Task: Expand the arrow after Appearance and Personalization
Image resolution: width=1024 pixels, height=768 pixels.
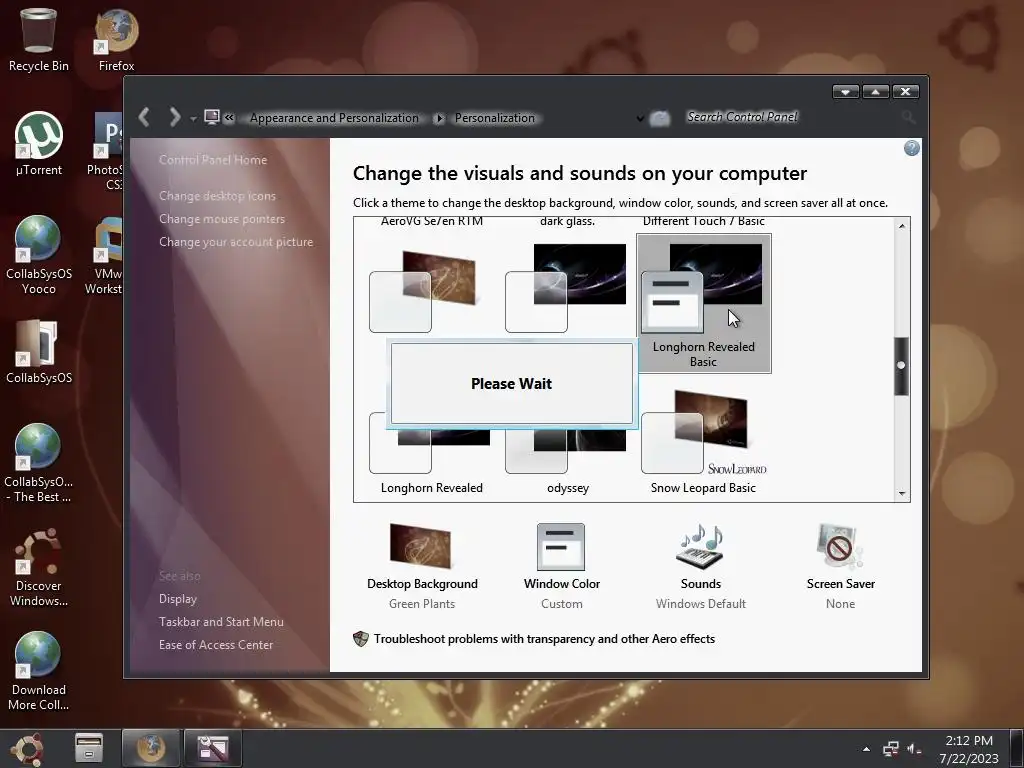Action: [439, 118]
